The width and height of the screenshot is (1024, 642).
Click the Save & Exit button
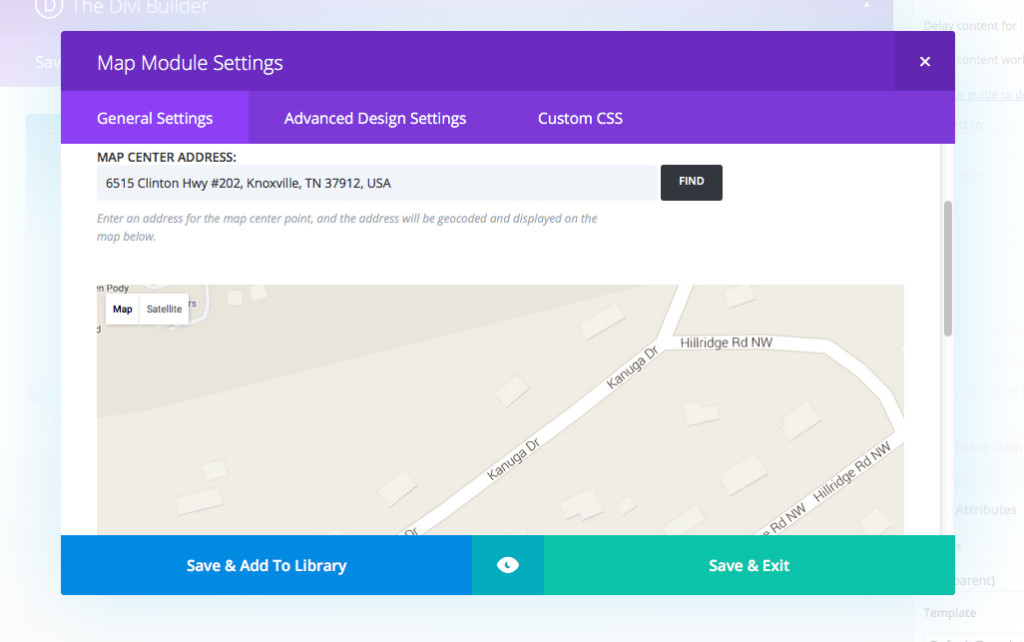coord(749,565)
